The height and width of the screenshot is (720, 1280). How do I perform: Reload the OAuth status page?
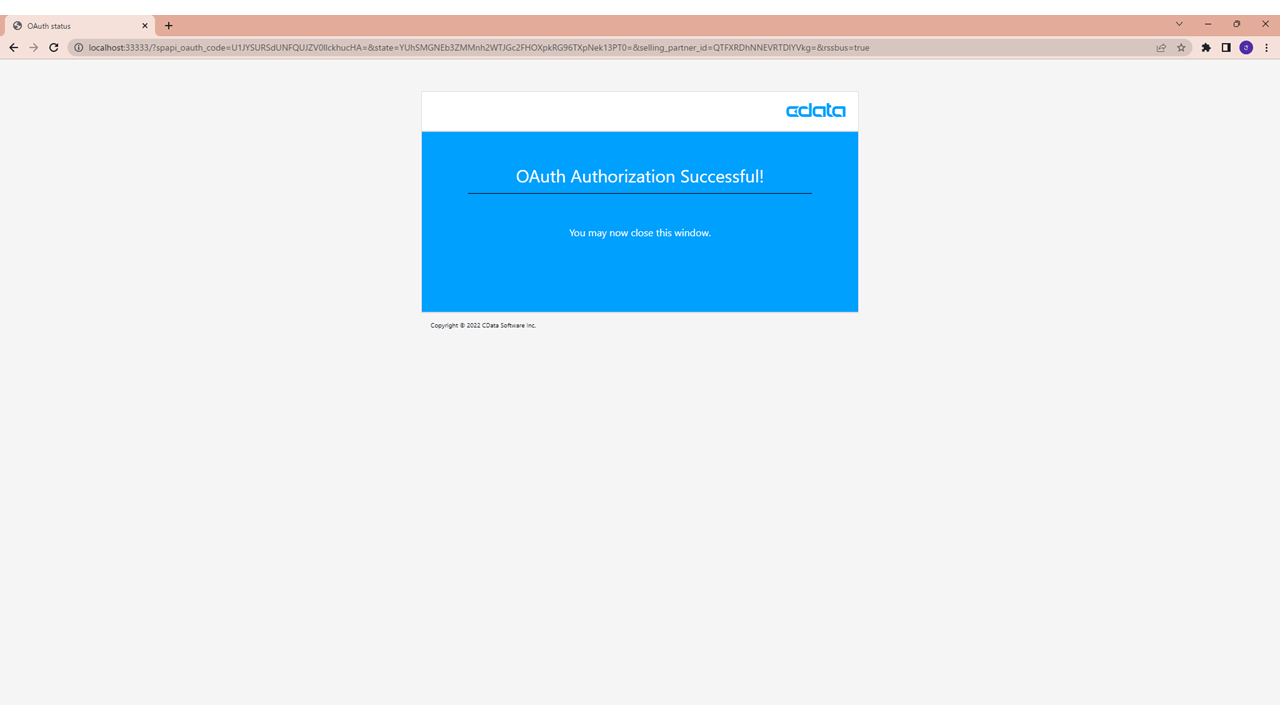(x=54, y=47)
